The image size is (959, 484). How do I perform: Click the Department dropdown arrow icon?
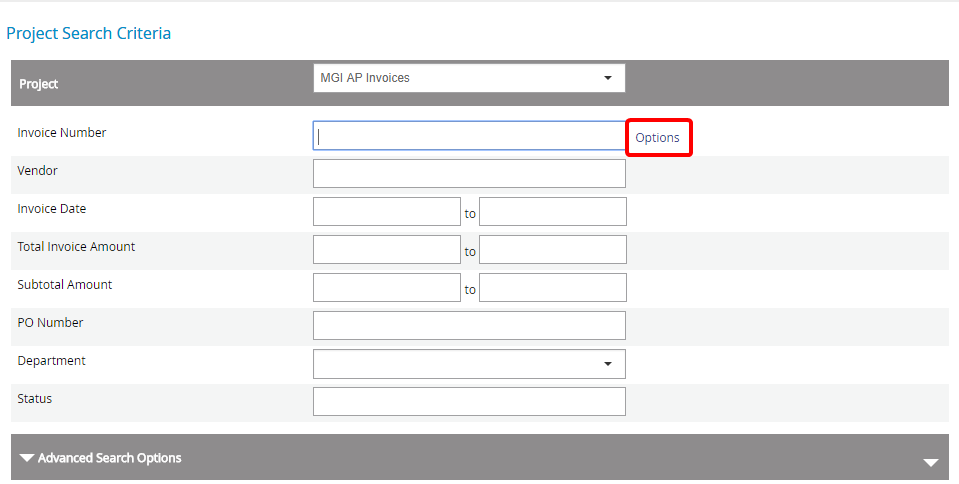608,364
